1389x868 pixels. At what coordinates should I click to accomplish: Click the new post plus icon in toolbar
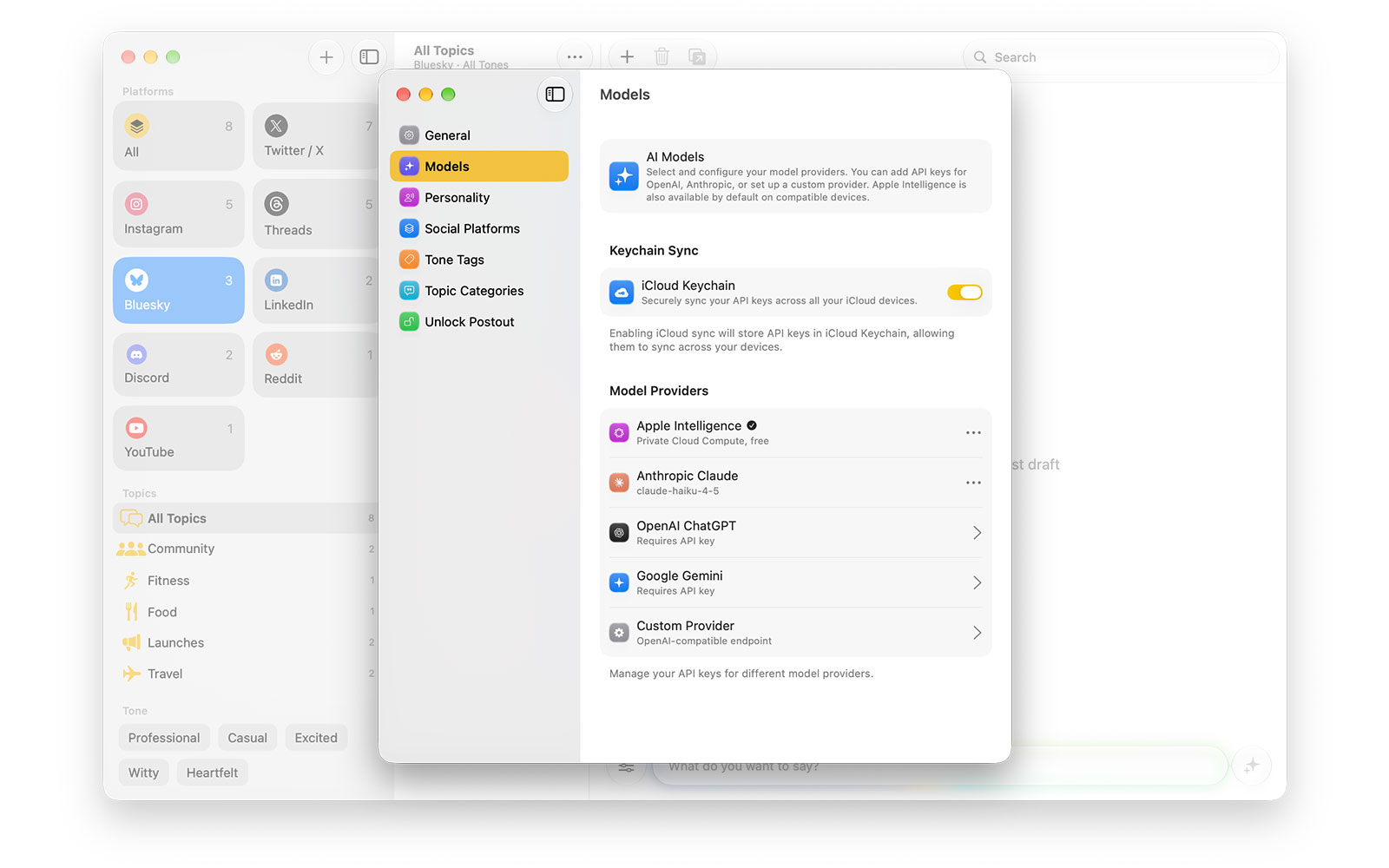click(627, 57)
